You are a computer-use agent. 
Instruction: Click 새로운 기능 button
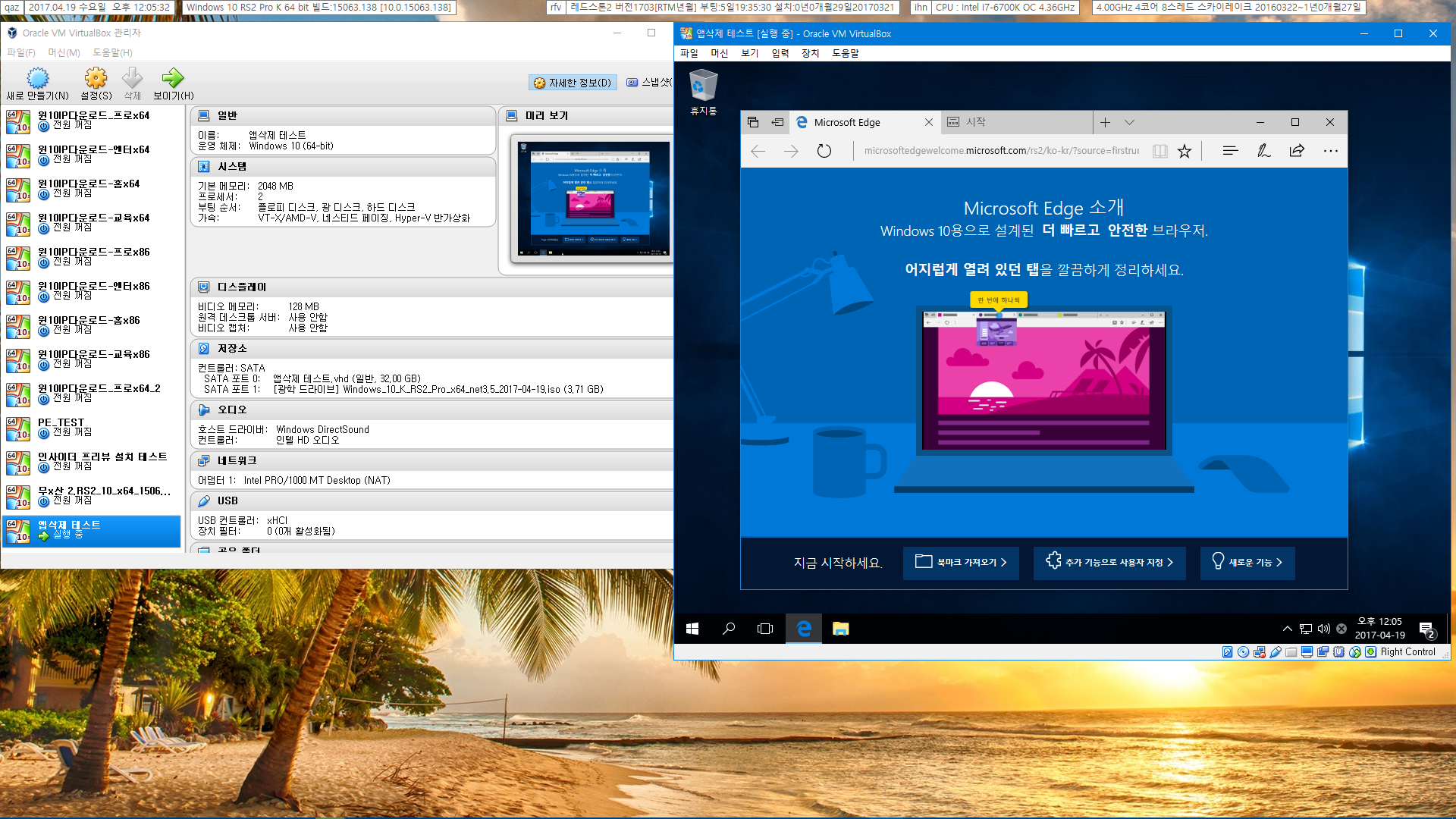tap(1247, 563)
